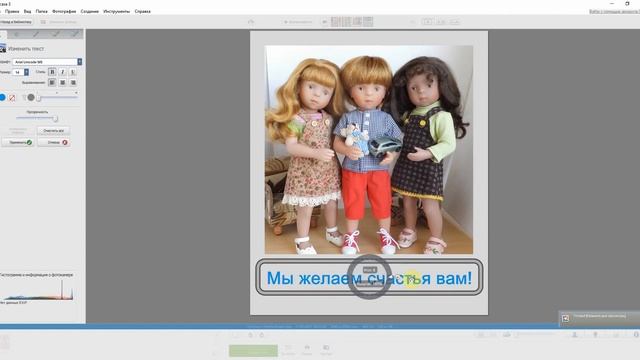Toggle Italic text style
Viewport: 640px width, 360px height.
click(62, 72)
